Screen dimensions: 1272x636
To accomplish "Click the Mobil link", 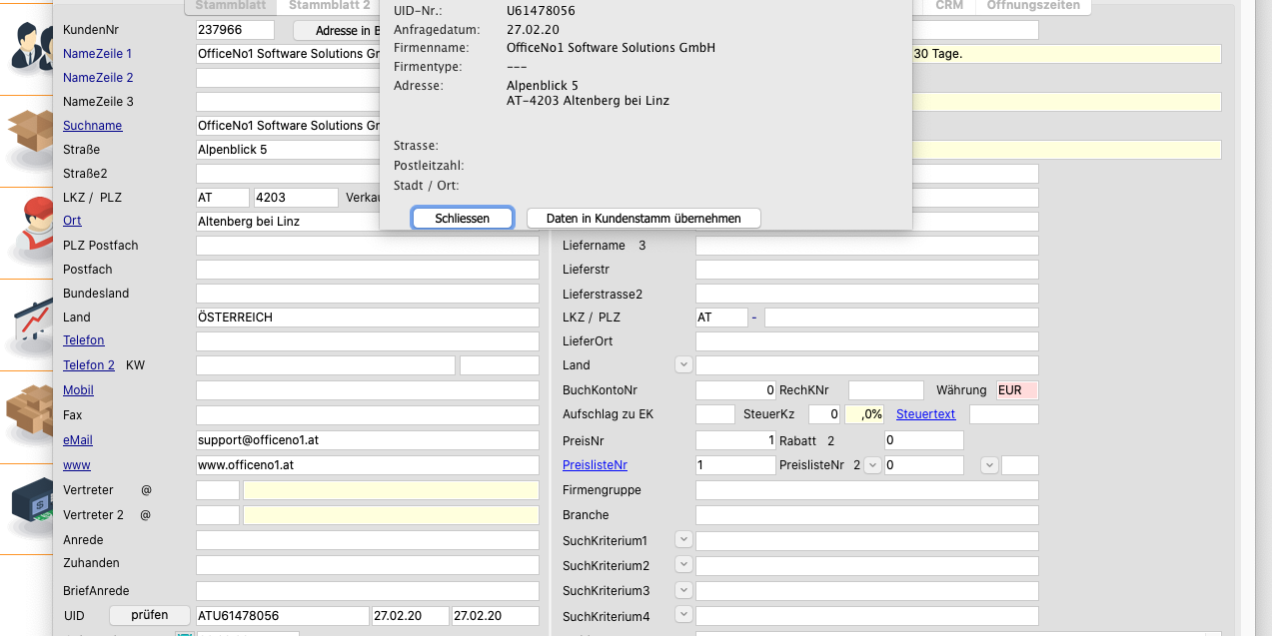I will pos(78,391).
